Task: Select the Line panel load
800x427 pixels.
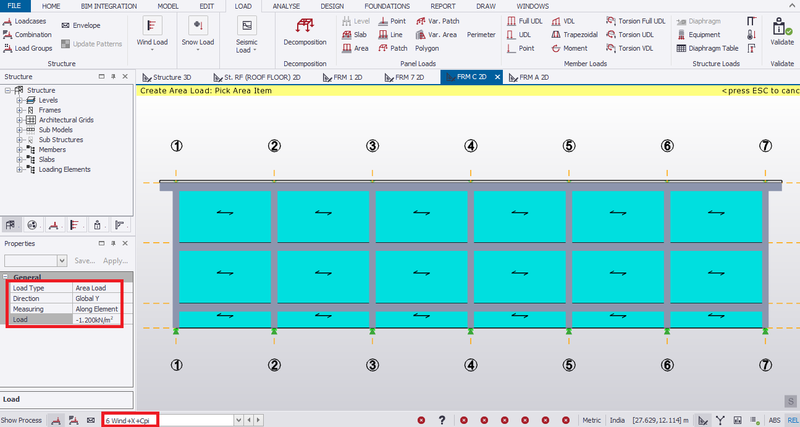Action: coord(390,35)
